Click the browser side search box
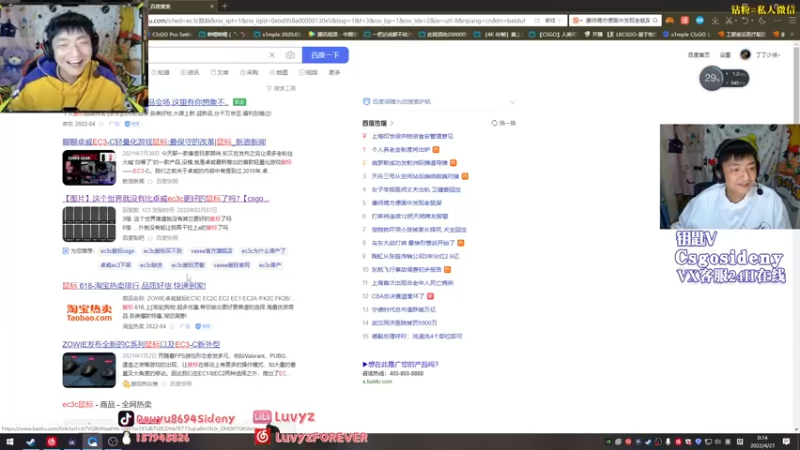Image resolution: width=800 pixels, height=450 pixels. coord(614,20)
